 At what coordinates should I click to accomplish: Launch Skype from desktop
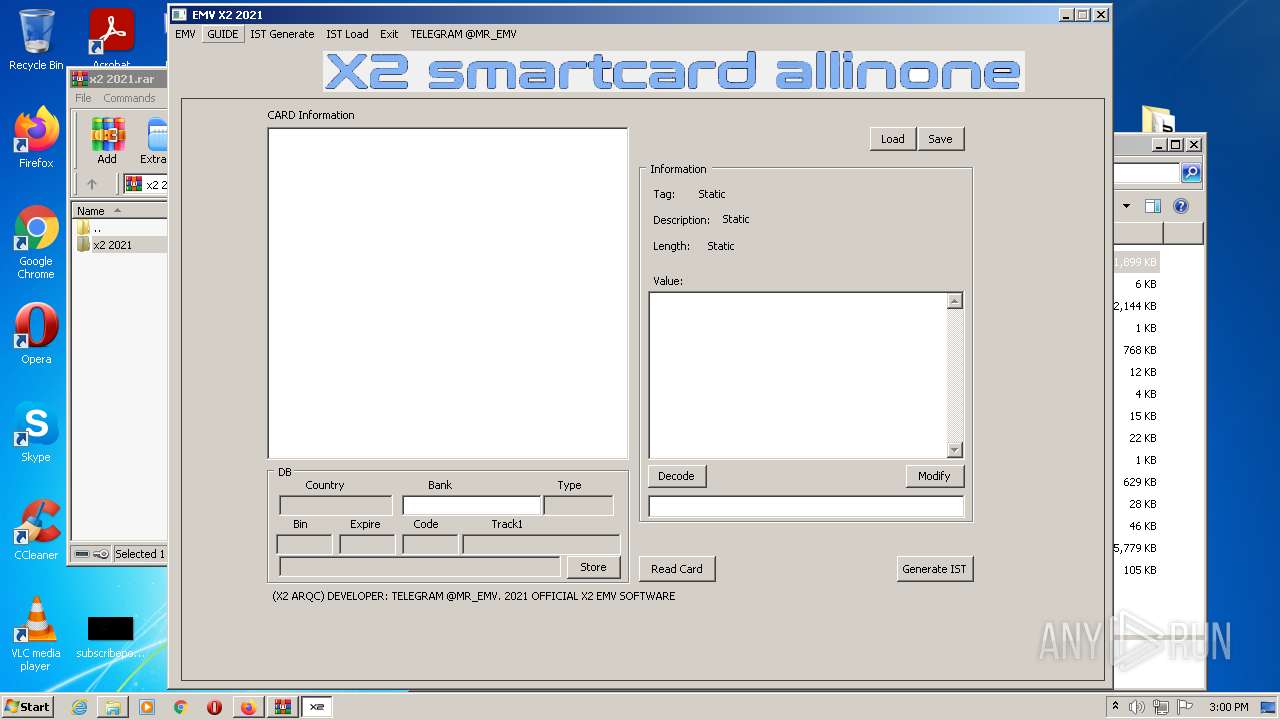click(36, 432)
